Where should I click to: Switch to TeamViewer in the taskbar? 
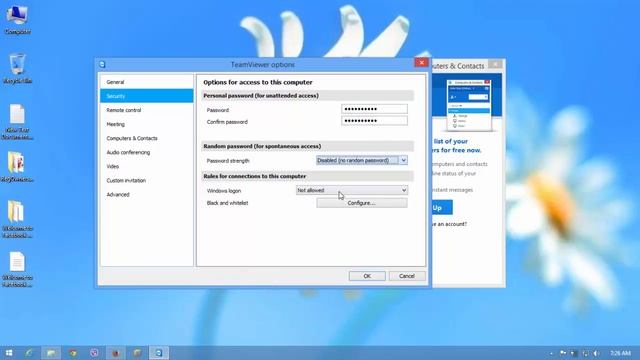coord(159,353)
